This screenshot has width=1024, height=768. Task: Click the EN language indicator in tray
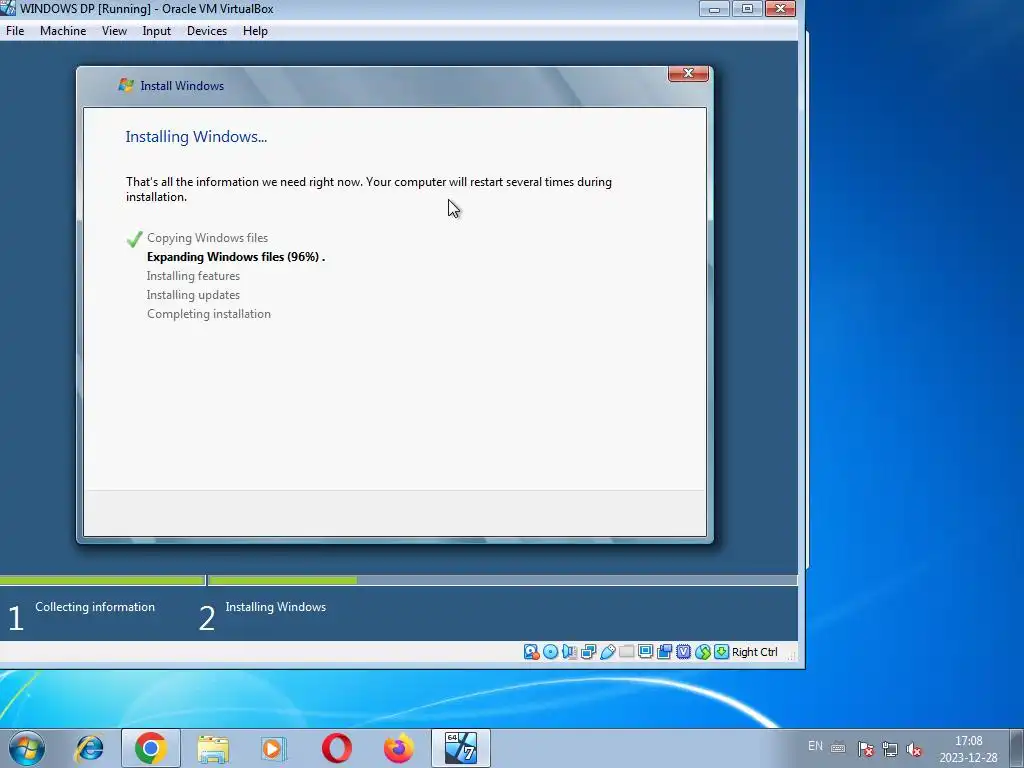[x=815, y=746]
